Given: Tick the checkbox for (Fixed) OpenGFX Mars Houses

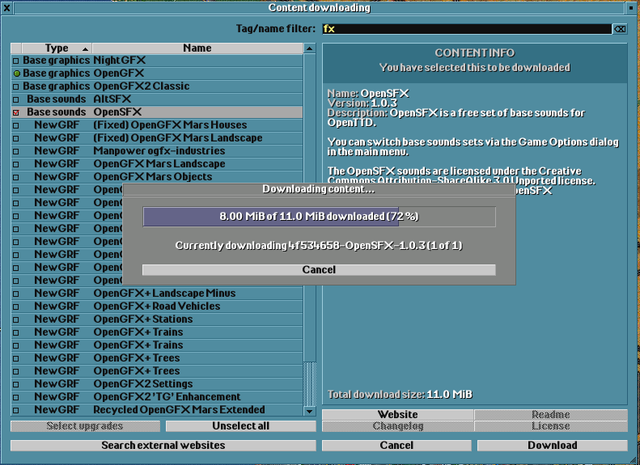Looking at the screenshot, I should (16, 125).
